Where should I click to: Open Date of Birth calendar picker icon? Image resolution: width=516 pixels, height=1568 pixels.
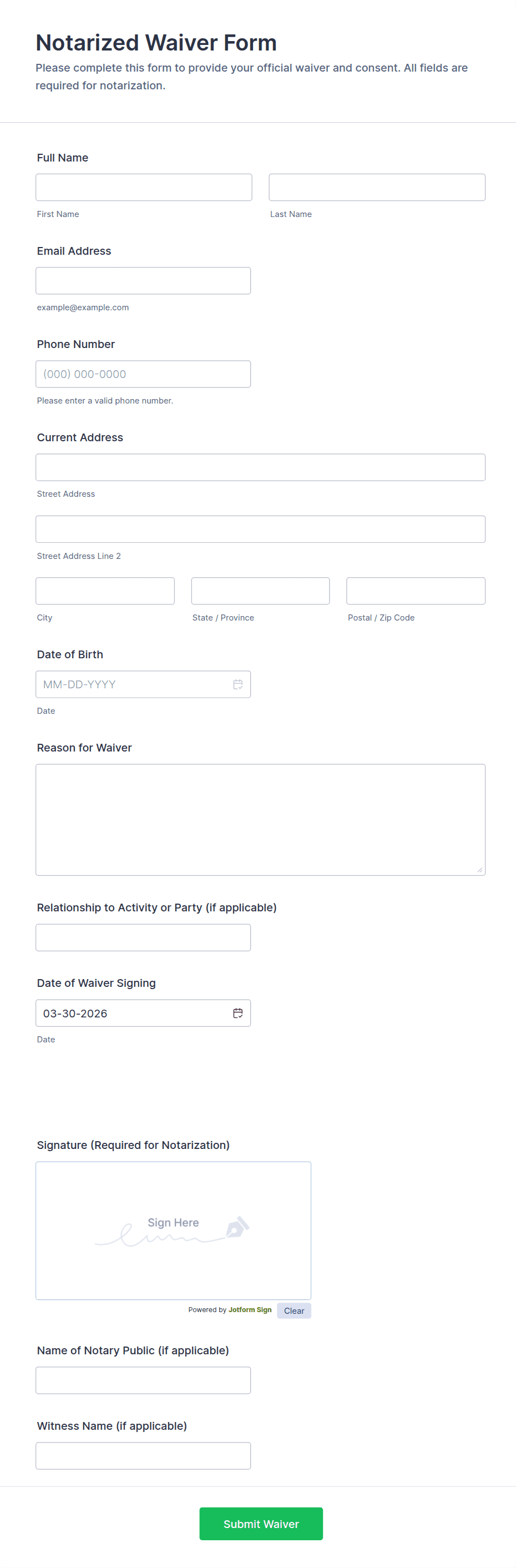(x=237, y=684)
